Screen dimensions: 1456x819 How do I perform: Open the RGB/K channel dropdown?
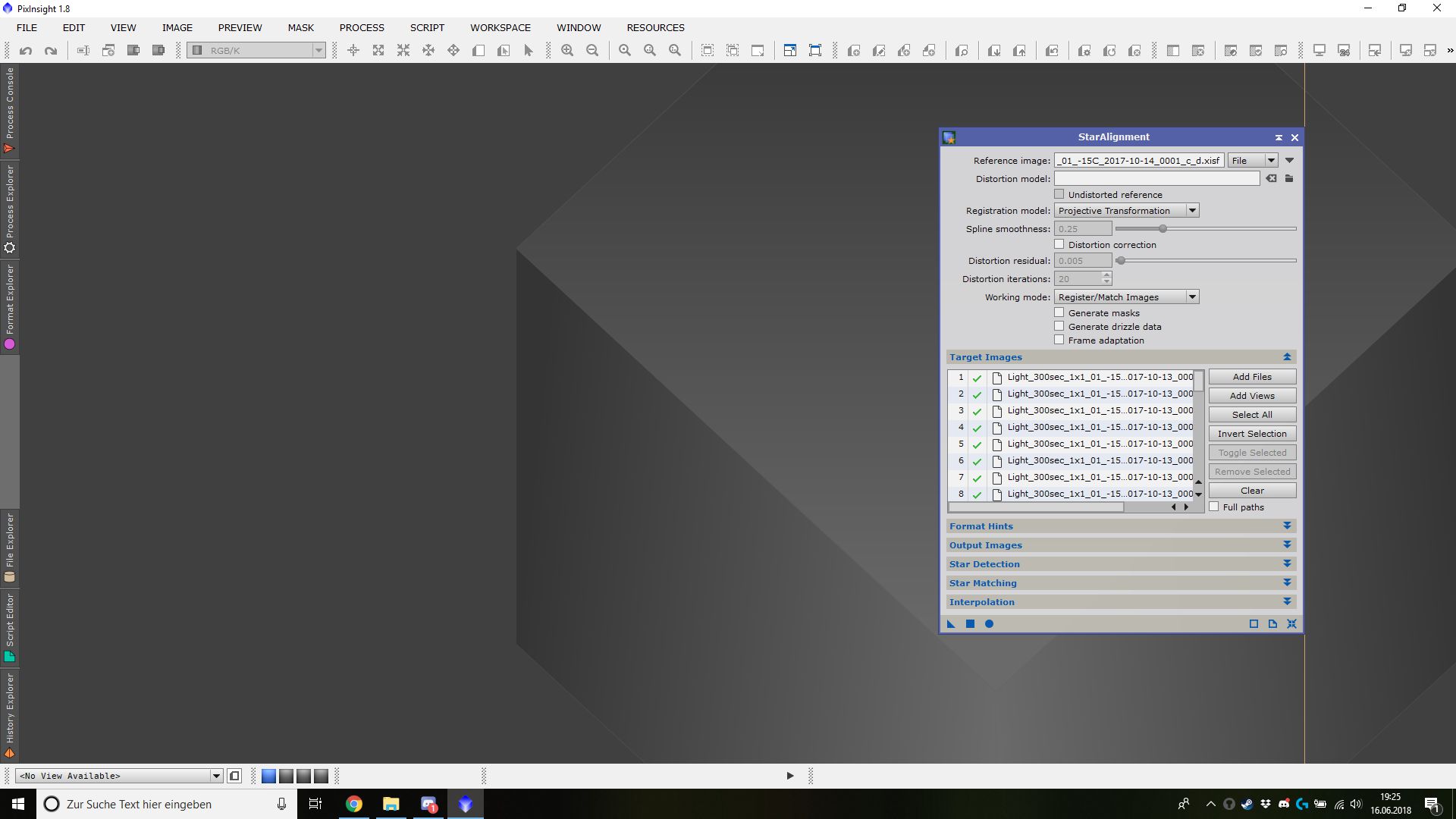click(x=257, y=51)
